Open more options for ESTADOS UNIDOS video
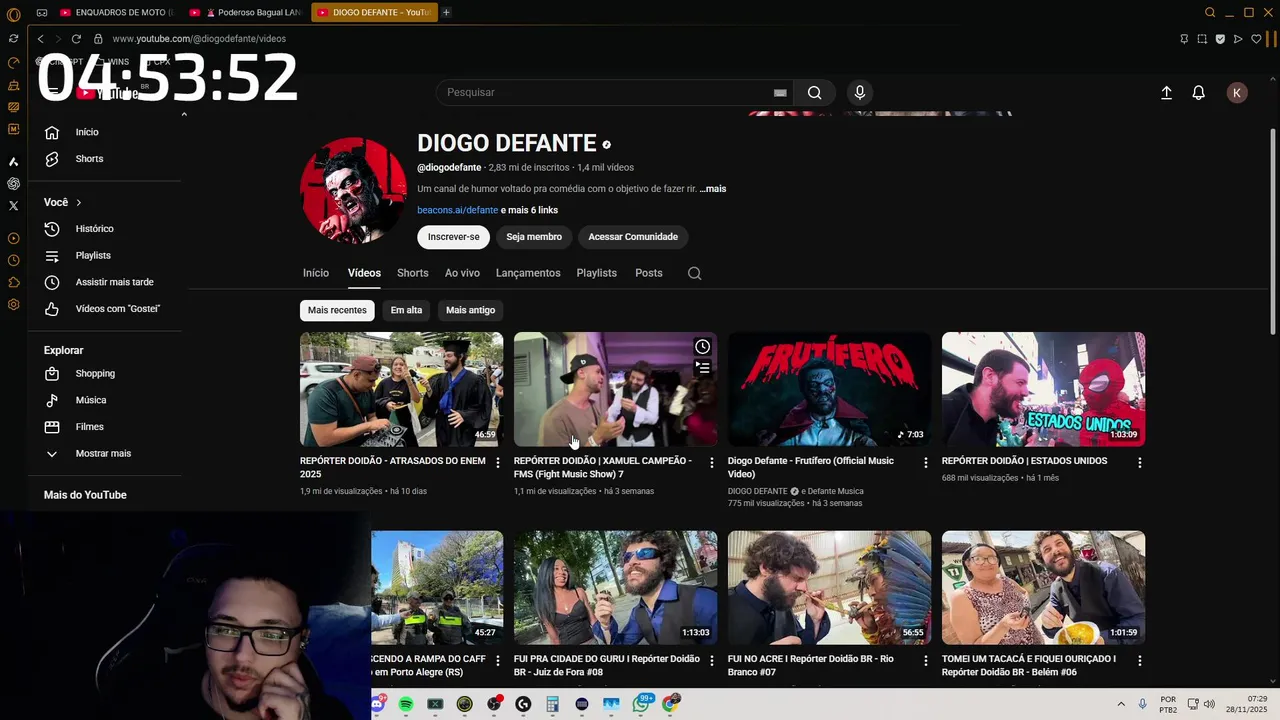 pyautogui.click(x=1139, y=463)
